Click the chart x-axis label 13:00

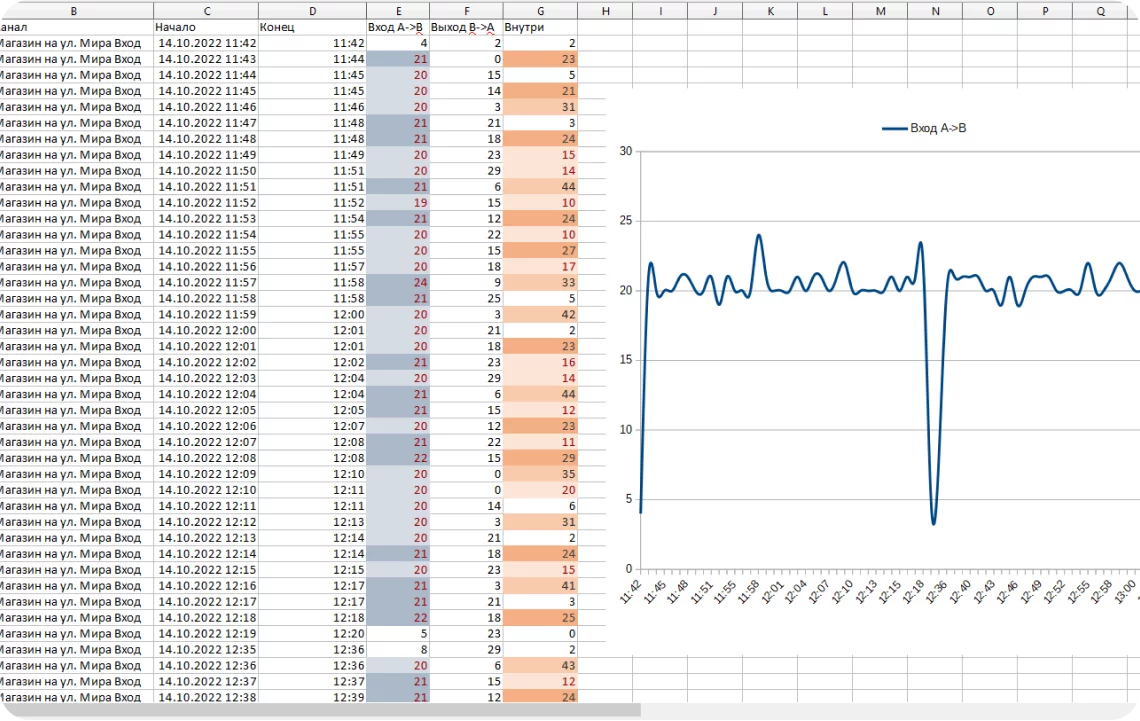1125,592
